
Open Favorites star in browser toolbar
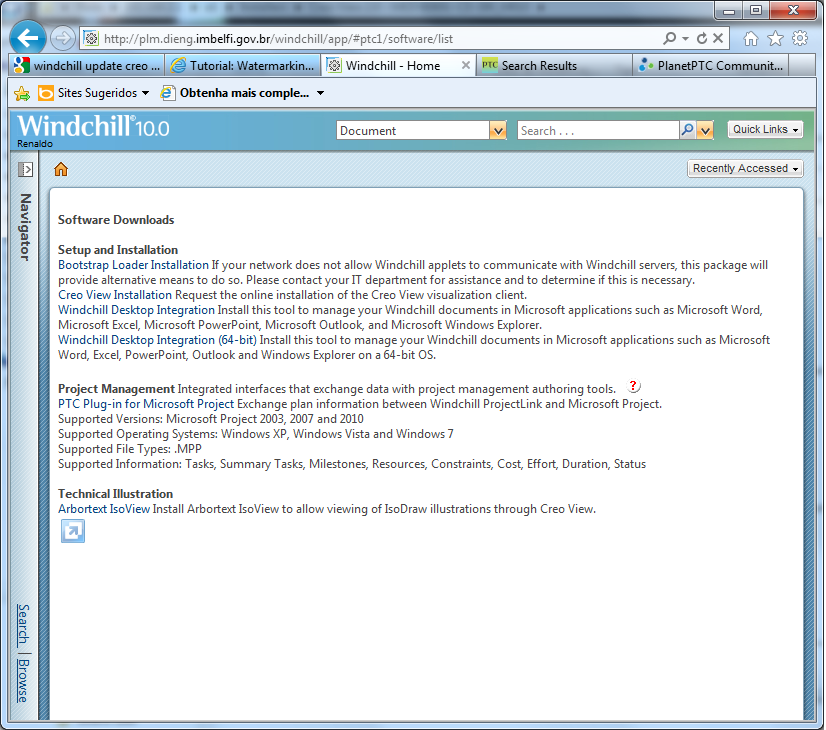pyautogui.click(x=775, y=38)
